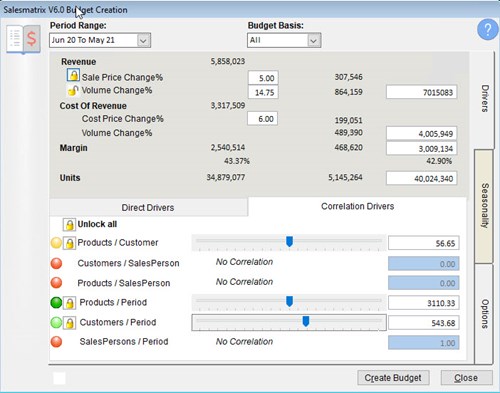
Task: Toggle lock for Customers / Period
Action: tap(69, 323)
